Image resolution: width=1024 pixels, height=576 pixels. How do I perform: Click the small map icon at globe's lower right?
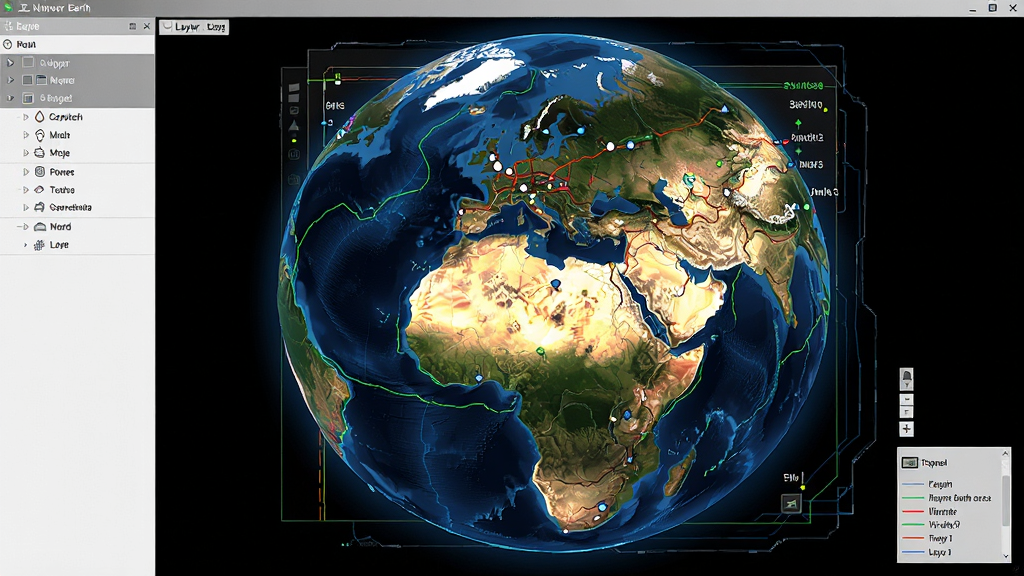pos(792,503)
